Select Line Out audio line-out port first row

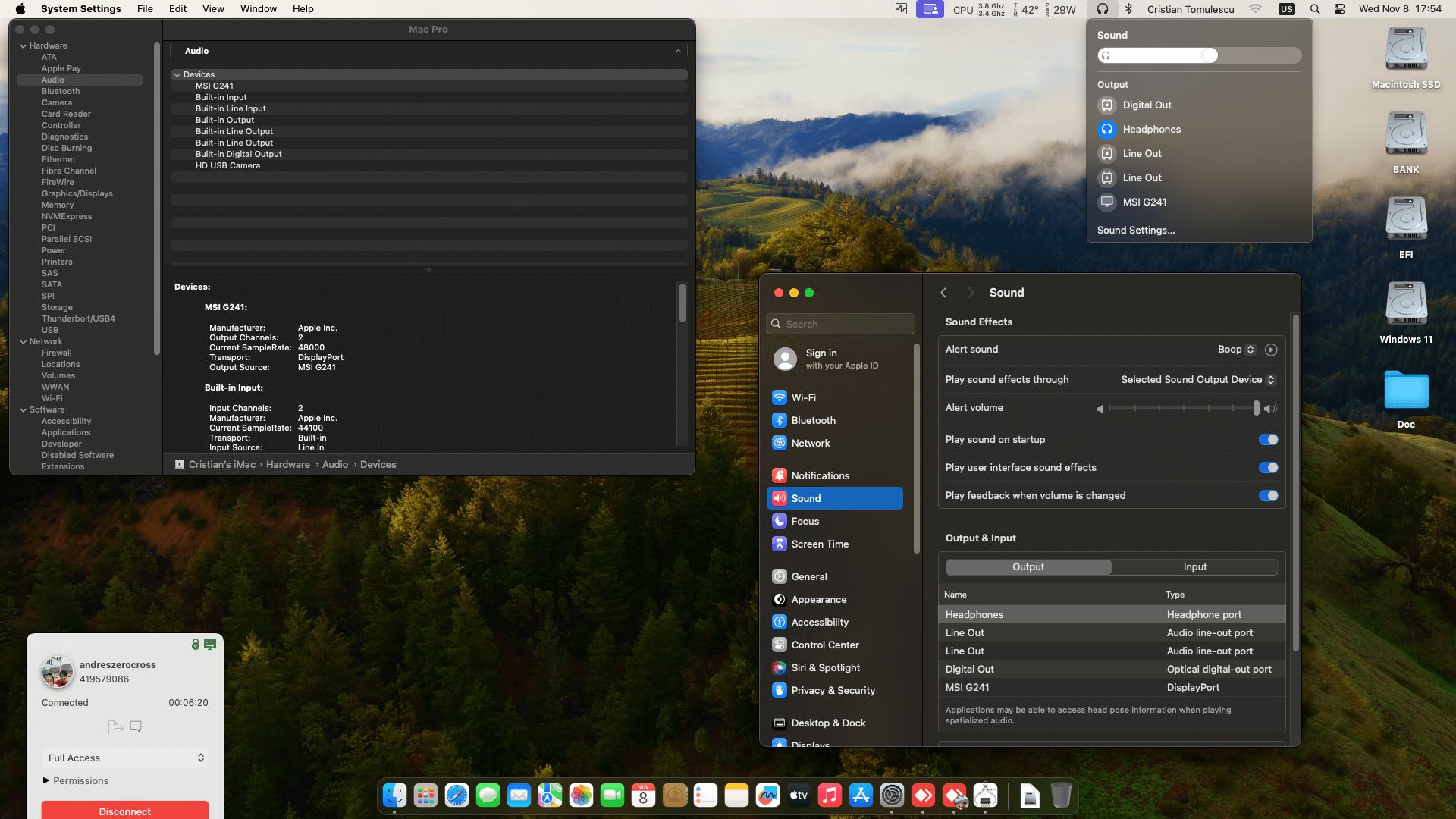click(x=1112, y=633)
